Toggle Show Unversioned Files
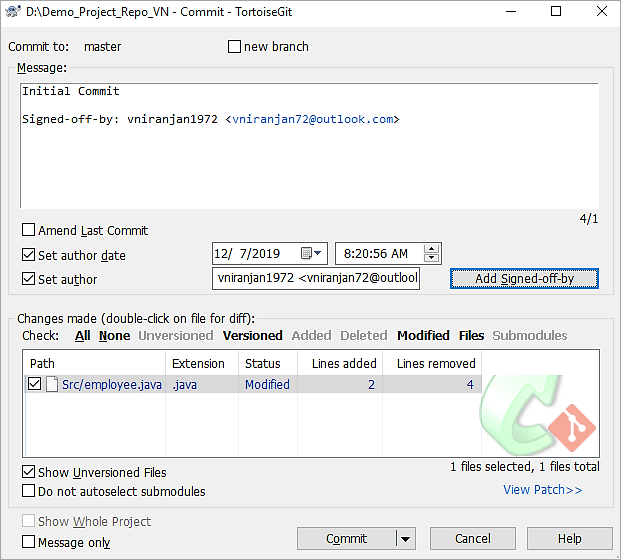This screenshot has width=621, height=560. 29,472
